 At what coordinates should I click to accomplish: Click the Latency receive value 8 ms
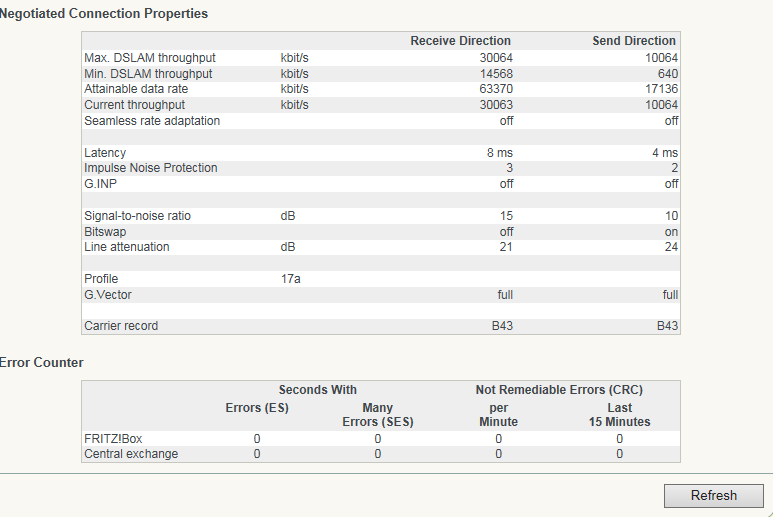(x=499, y=153)
